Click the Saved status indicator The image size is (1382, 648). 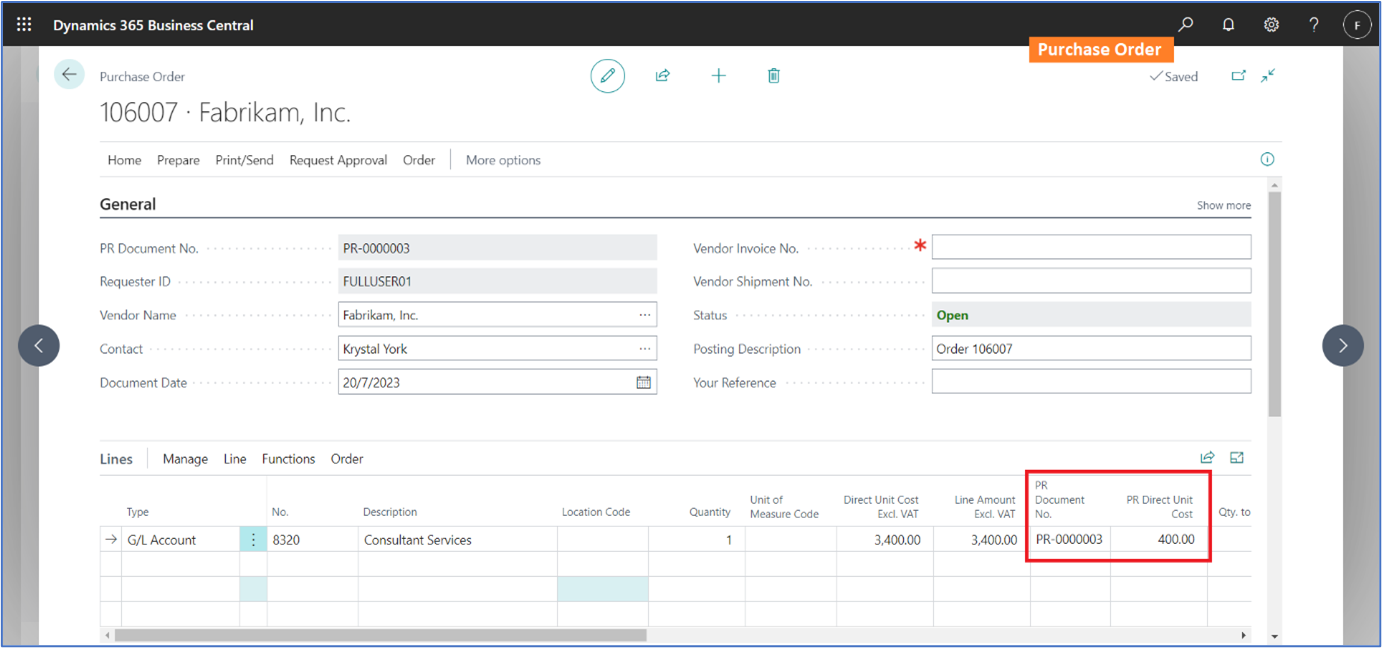pos(1173,76)
